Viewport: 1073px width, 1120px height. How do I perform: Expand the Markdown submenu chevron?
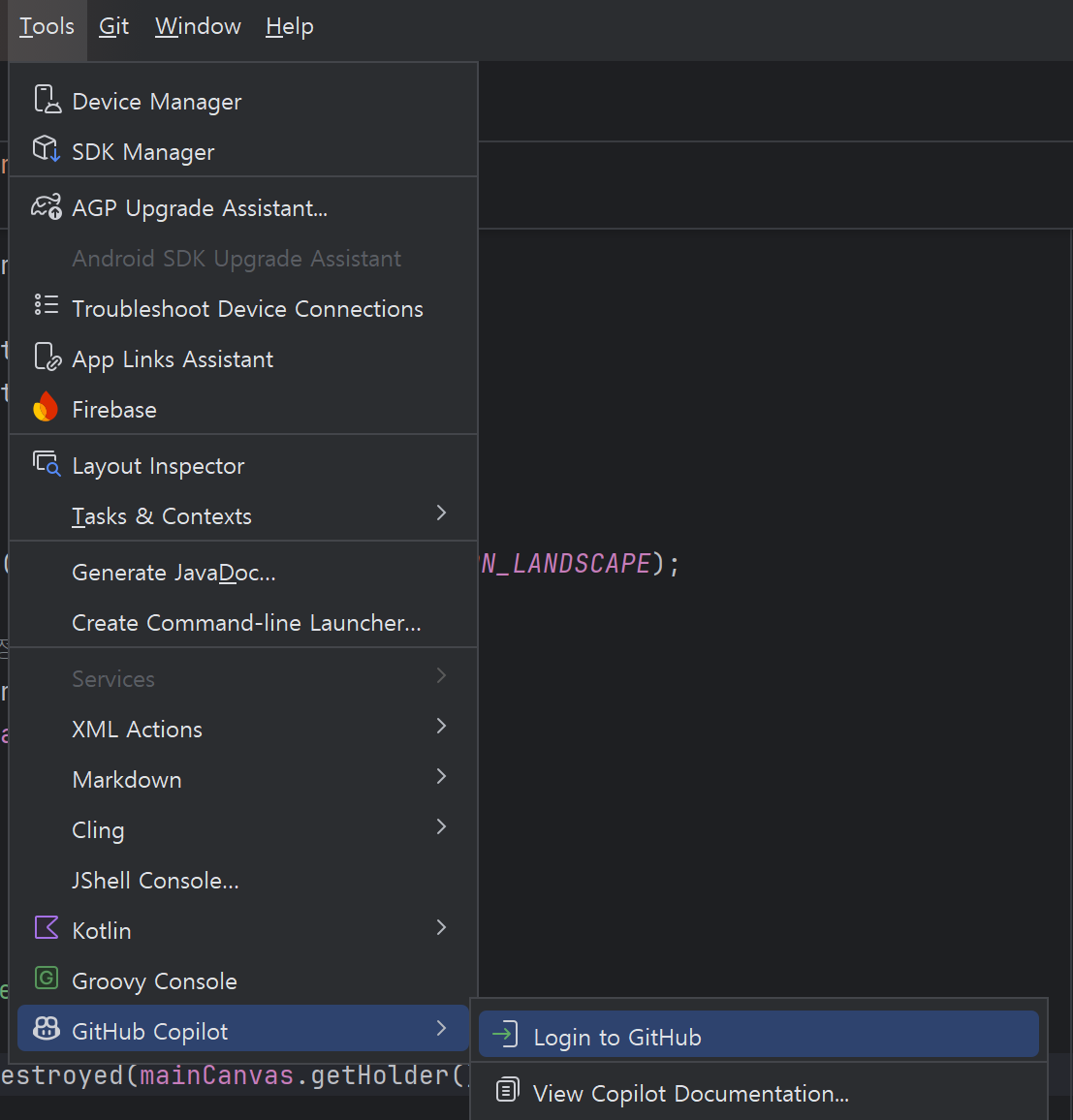pos(441,776)
